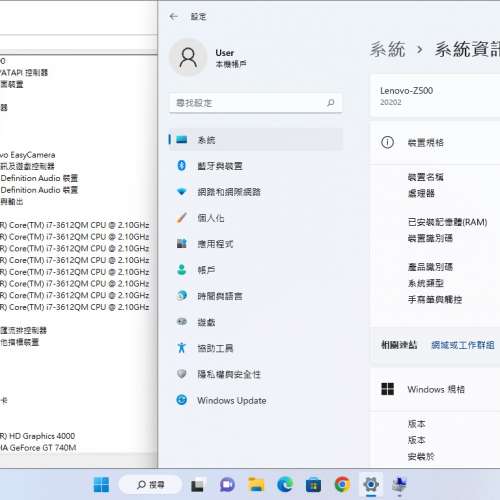Go to 帳戶 accounts section
Viewport: 500px width, 500px height.
256,270
